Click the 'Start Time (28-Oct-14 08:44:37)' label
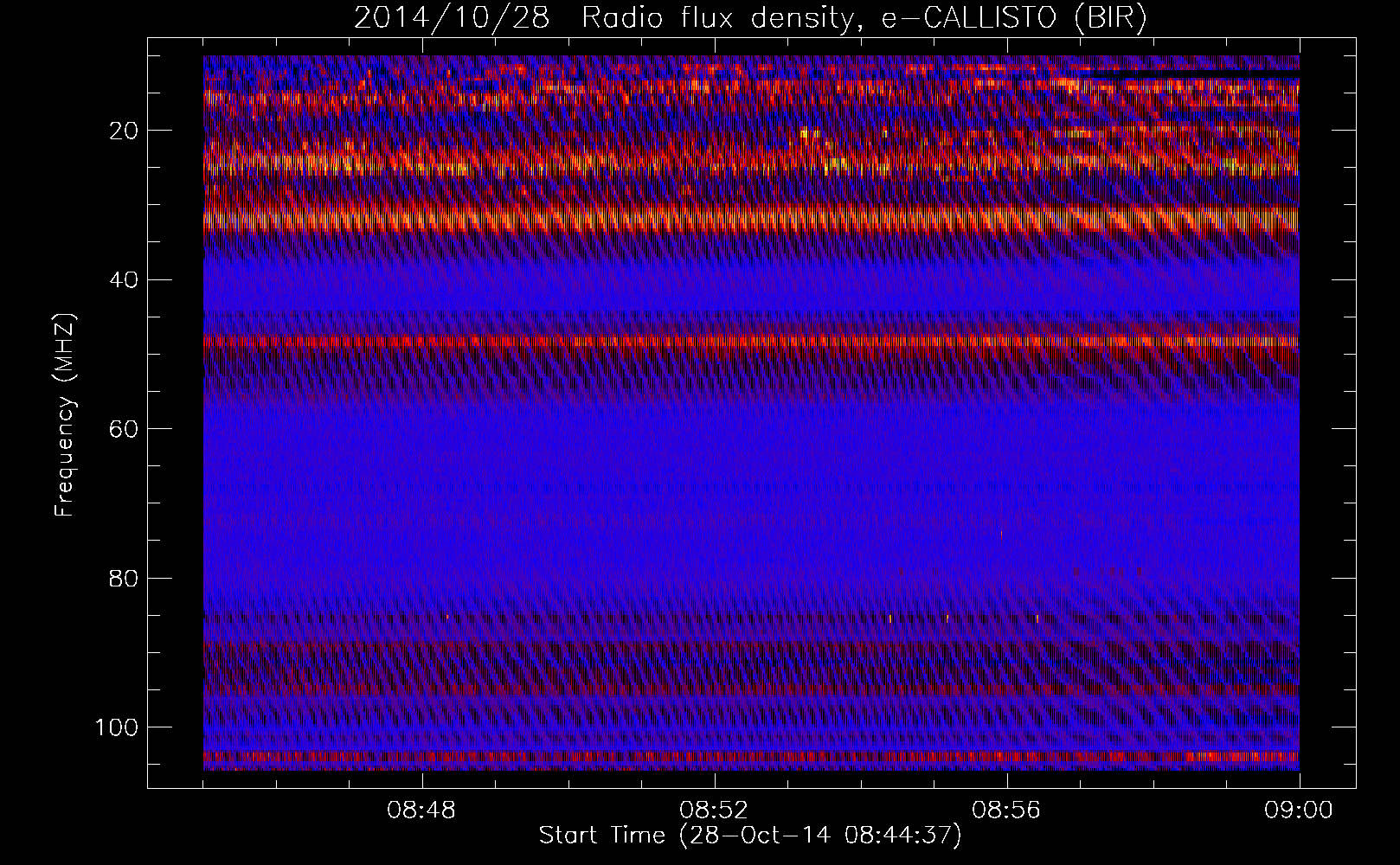This screenshot has height=865, width=1400. click(x=750, y=836)
